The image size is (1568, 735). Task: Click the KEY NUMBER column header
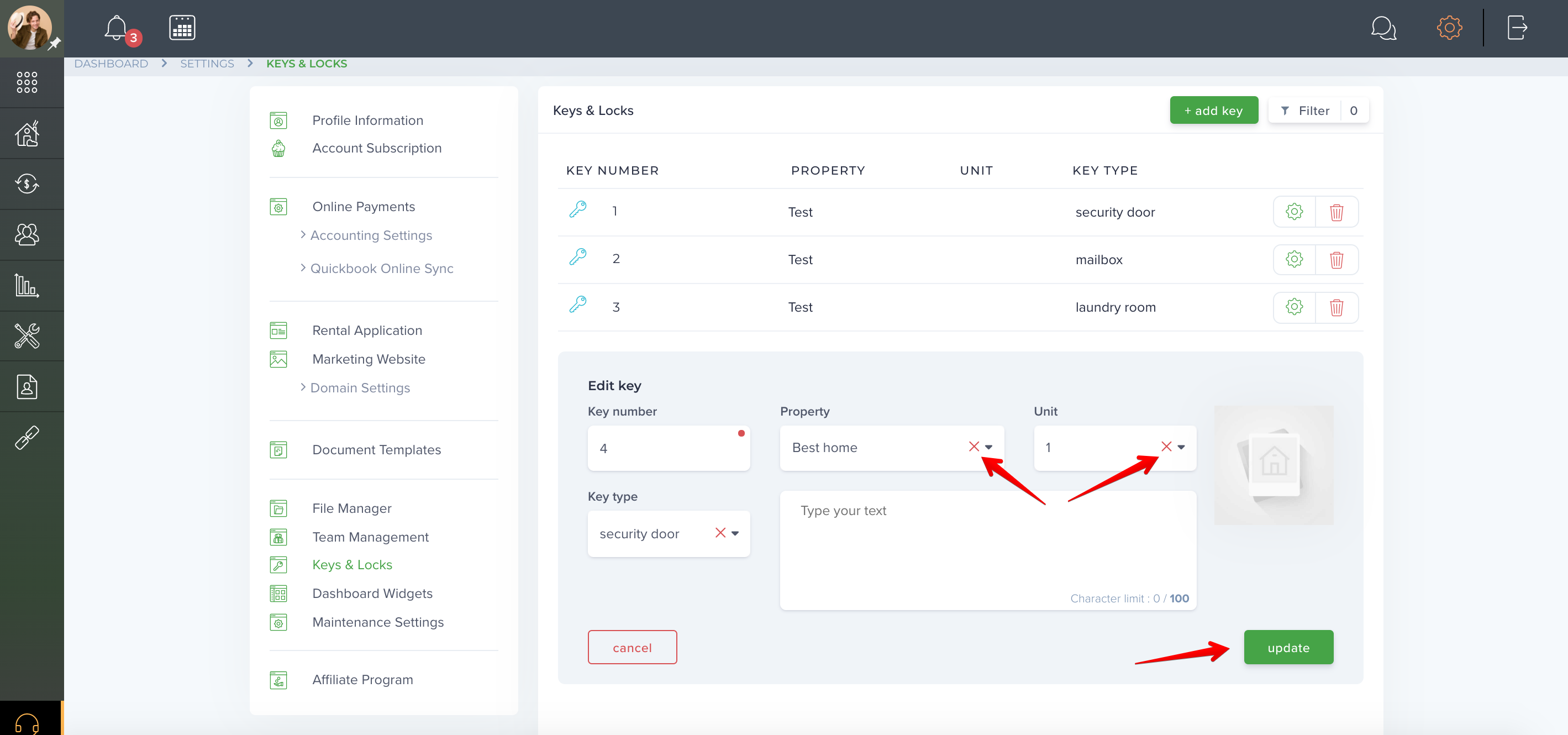612,171
